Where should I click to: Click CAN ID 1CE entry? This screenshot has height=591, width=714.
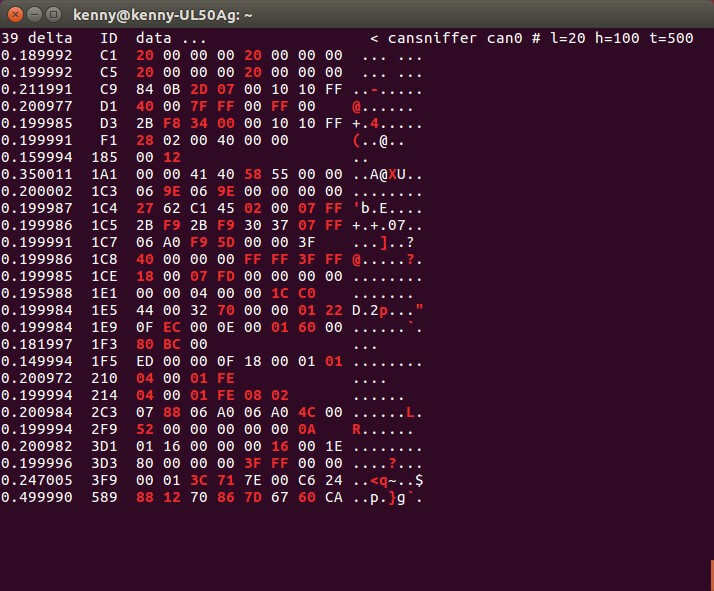104,276
